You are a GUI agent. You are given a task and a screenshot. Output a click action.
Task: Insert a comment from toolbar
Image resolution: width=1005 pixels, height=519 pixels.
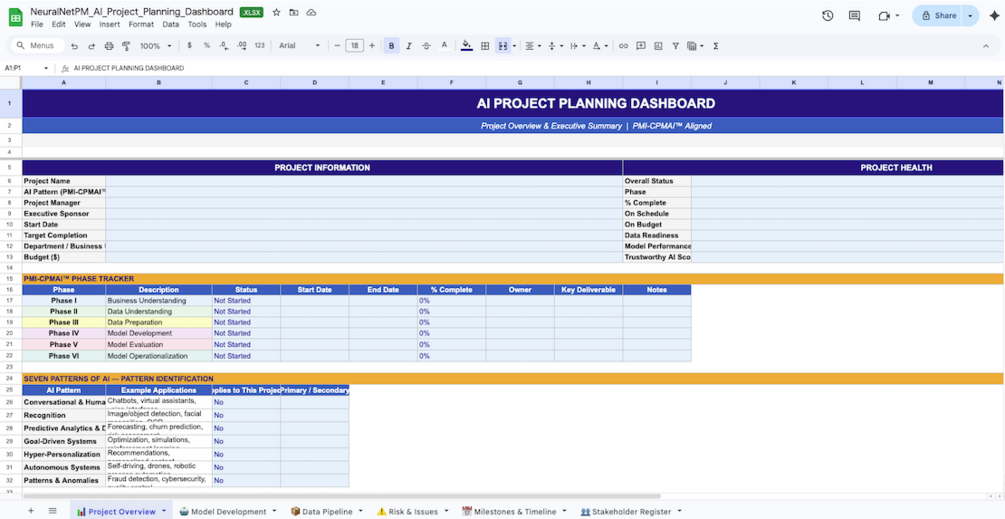[640, 46]
